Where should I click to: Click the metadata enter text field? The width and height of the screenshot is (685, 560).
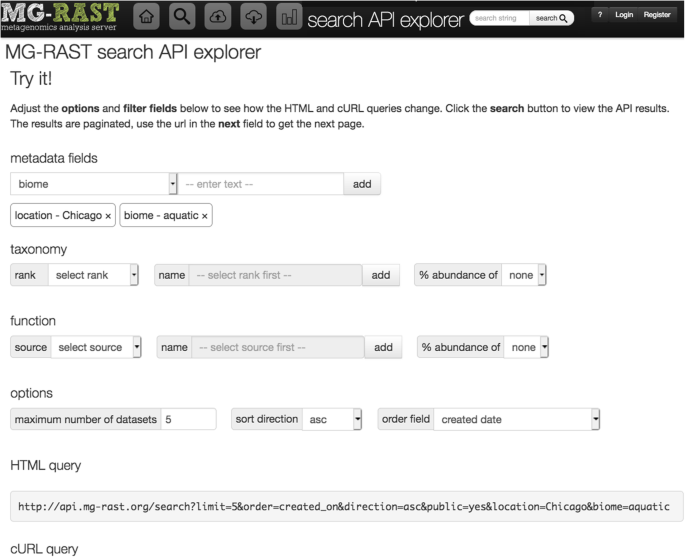point(260,184)
